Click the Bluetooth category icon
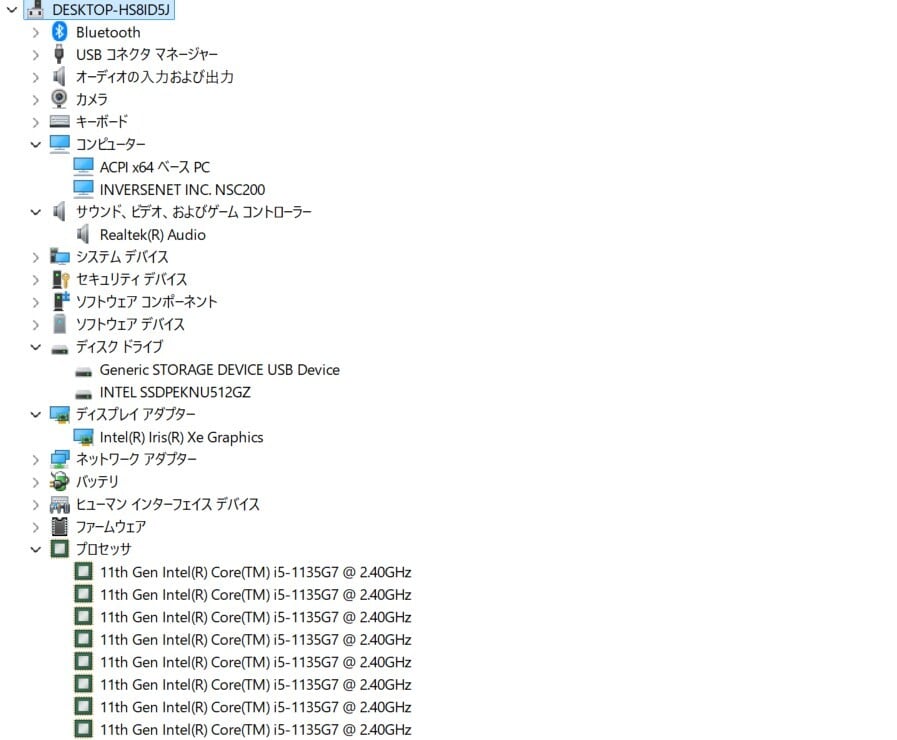The height and width of the screenshot is (740, 897). click(59, 31)
